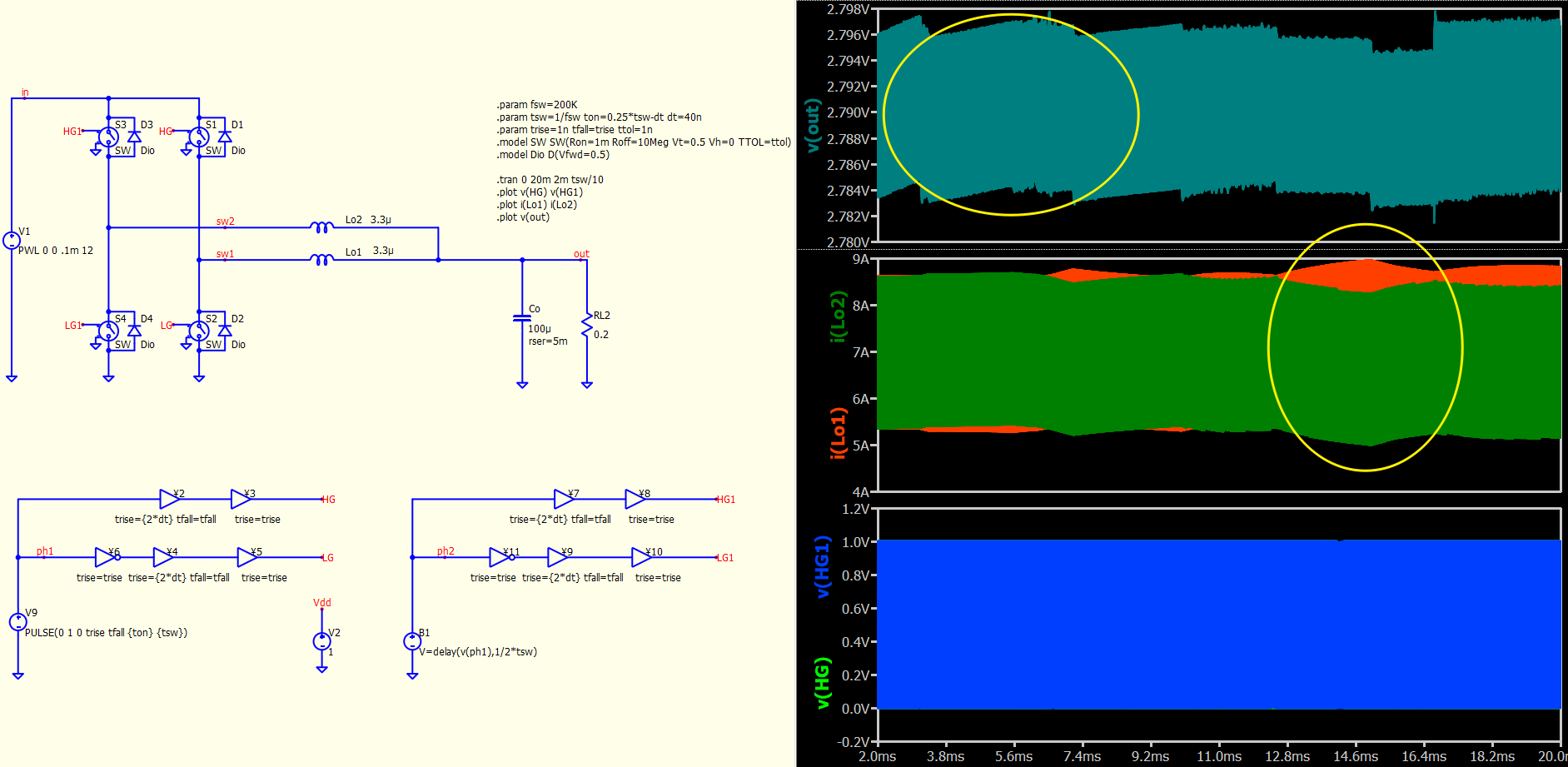Select buffer ¥10 gate symbol

point(643,557)
